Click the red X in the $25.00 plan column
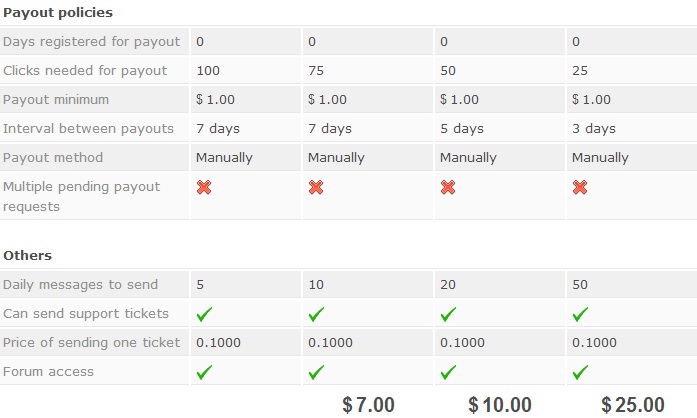 580,187
